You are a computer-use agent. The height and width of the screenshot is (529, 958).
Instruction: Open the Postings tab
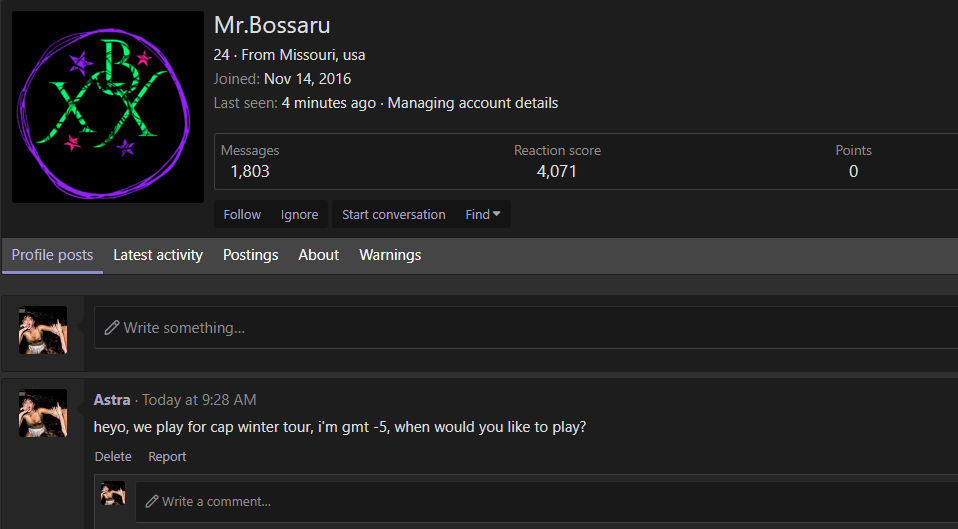(250, 255)
